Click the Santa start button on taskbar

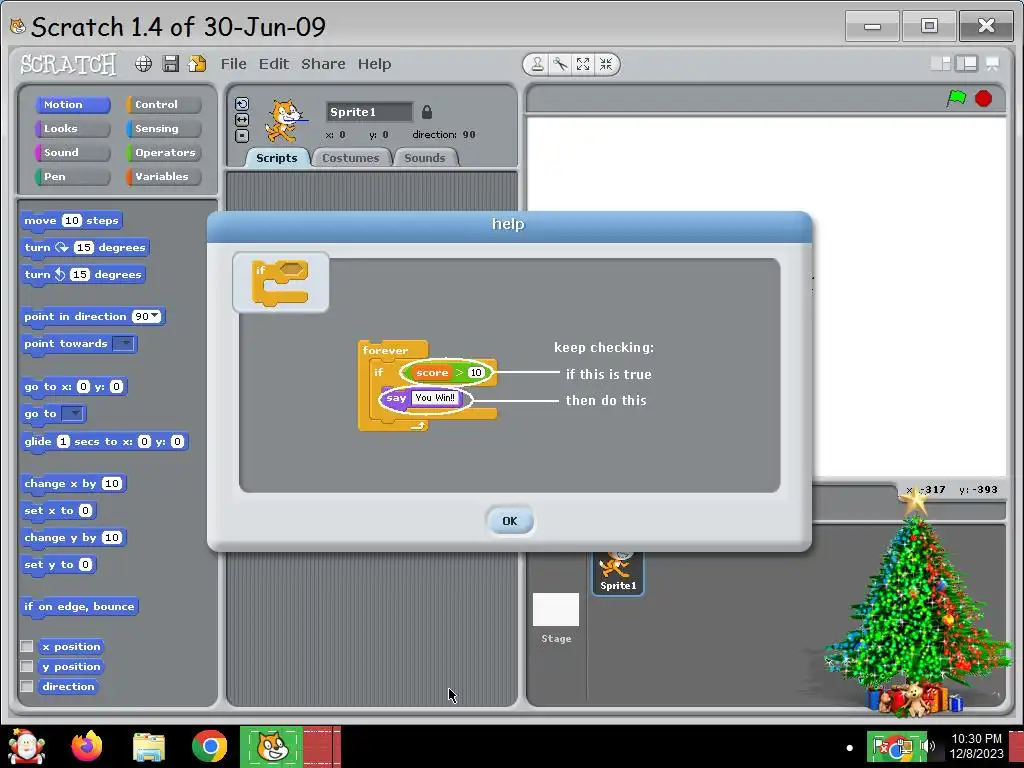pos(26,746)
